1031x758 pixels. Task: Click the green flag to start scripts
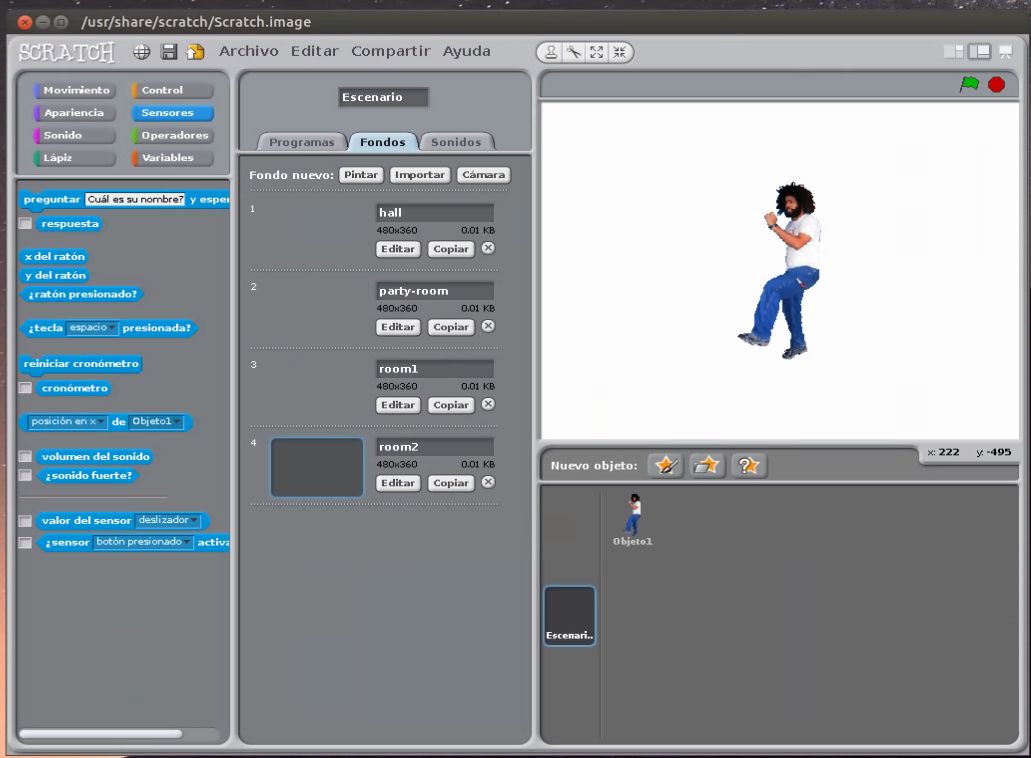[969, 85]
